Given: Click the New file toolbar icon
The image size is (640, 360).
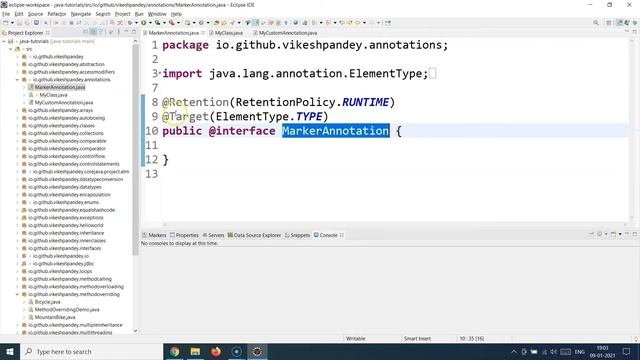Looking at the screenshot, I should (6, 23).
